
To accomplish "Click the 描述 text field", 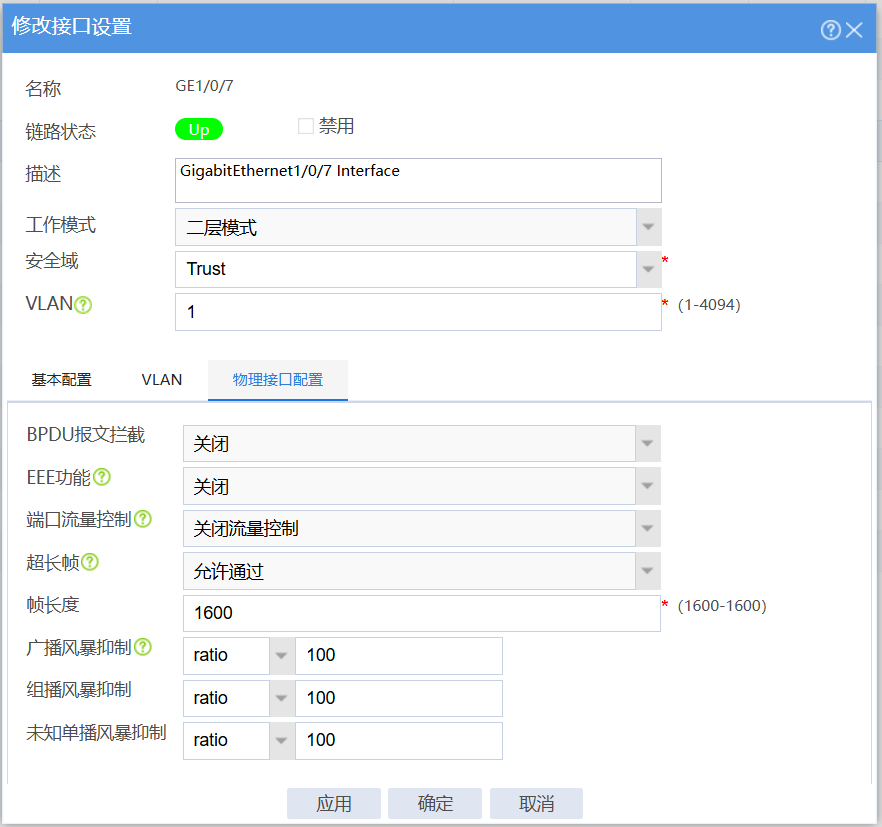I will pos(418,180).
